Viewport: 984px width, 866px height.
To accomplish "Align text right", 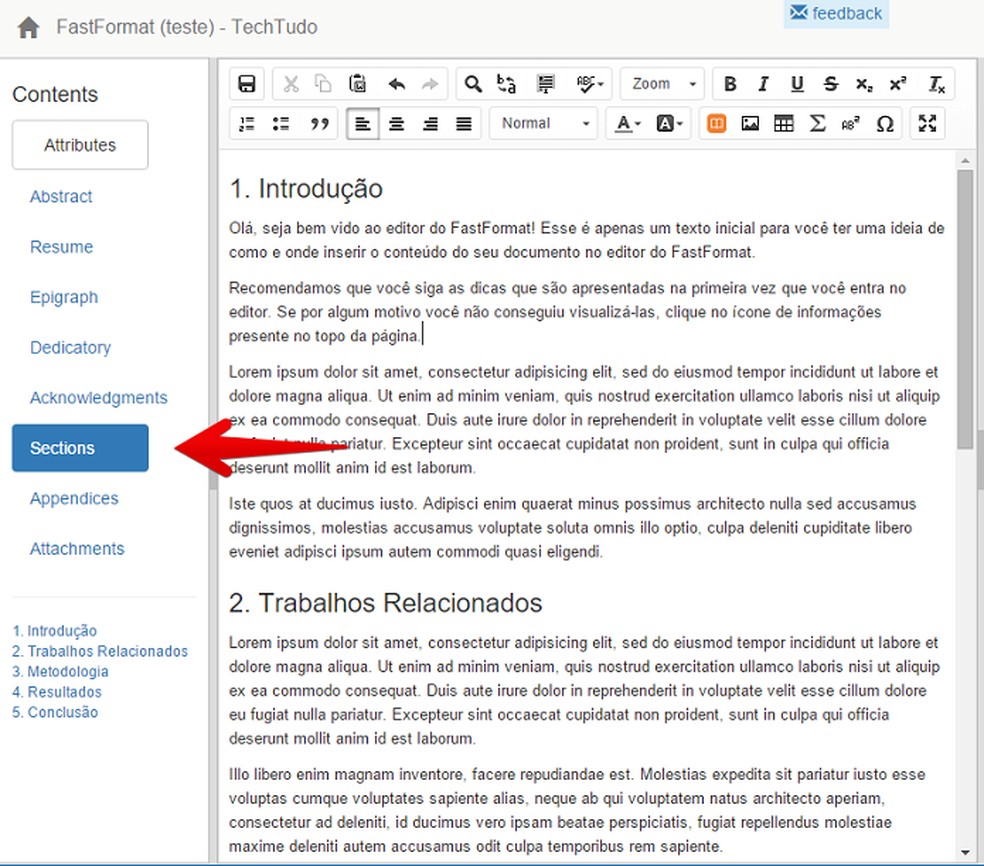I will [430, 124].
